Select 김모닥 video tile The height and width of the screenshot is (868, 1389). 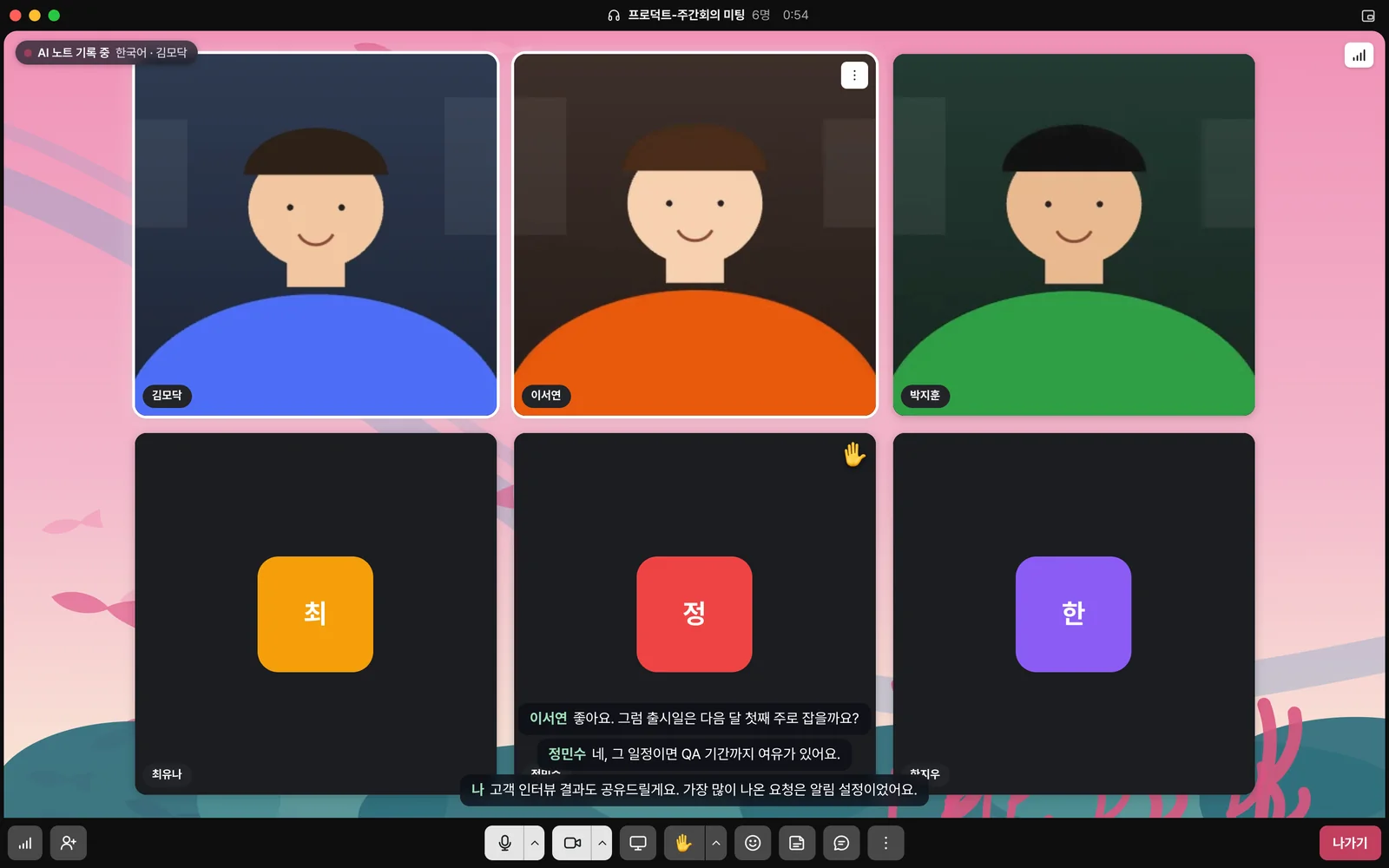316,234
